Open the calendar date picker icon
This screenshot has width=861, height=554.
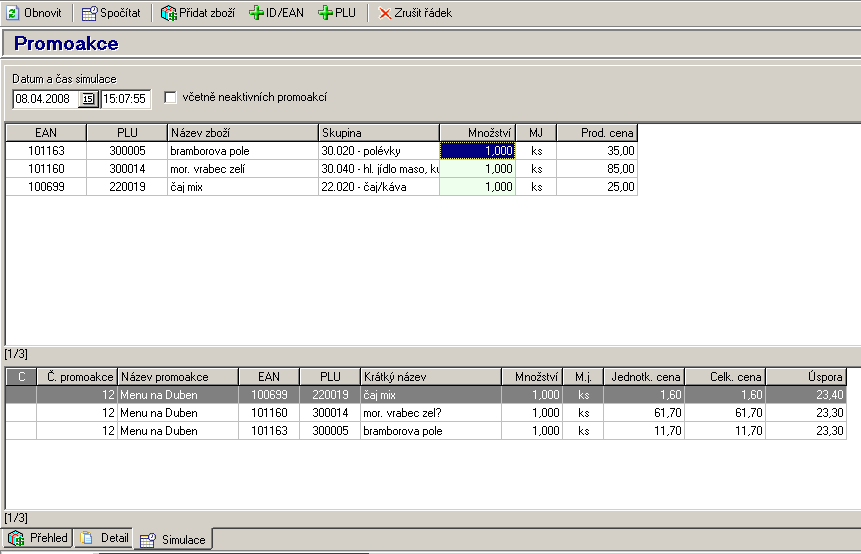pos(88,99)
